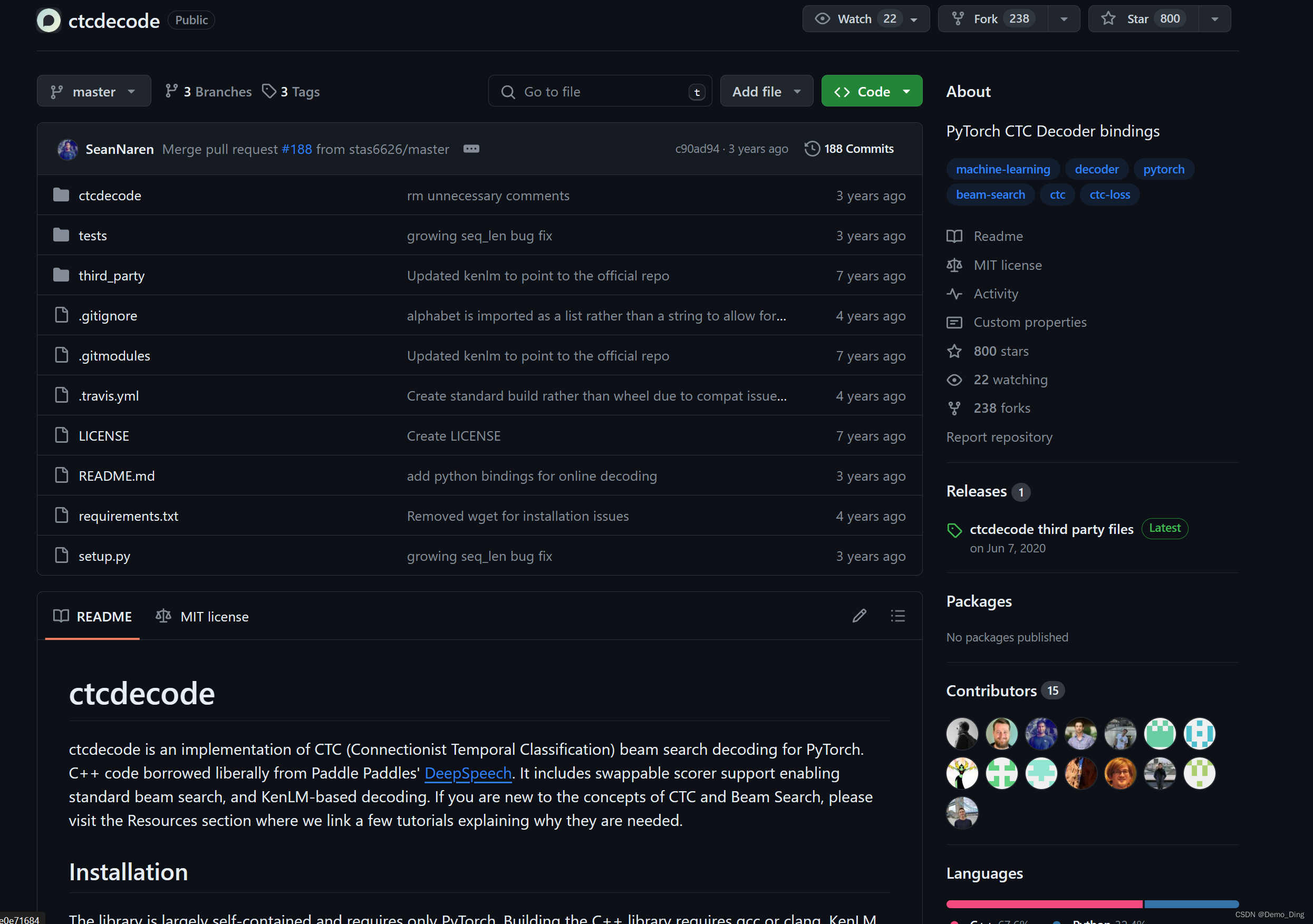Viewport: 1313px width, 924px height.
Task: Click the README edit pencil icon
Action: tap(859, 616)
